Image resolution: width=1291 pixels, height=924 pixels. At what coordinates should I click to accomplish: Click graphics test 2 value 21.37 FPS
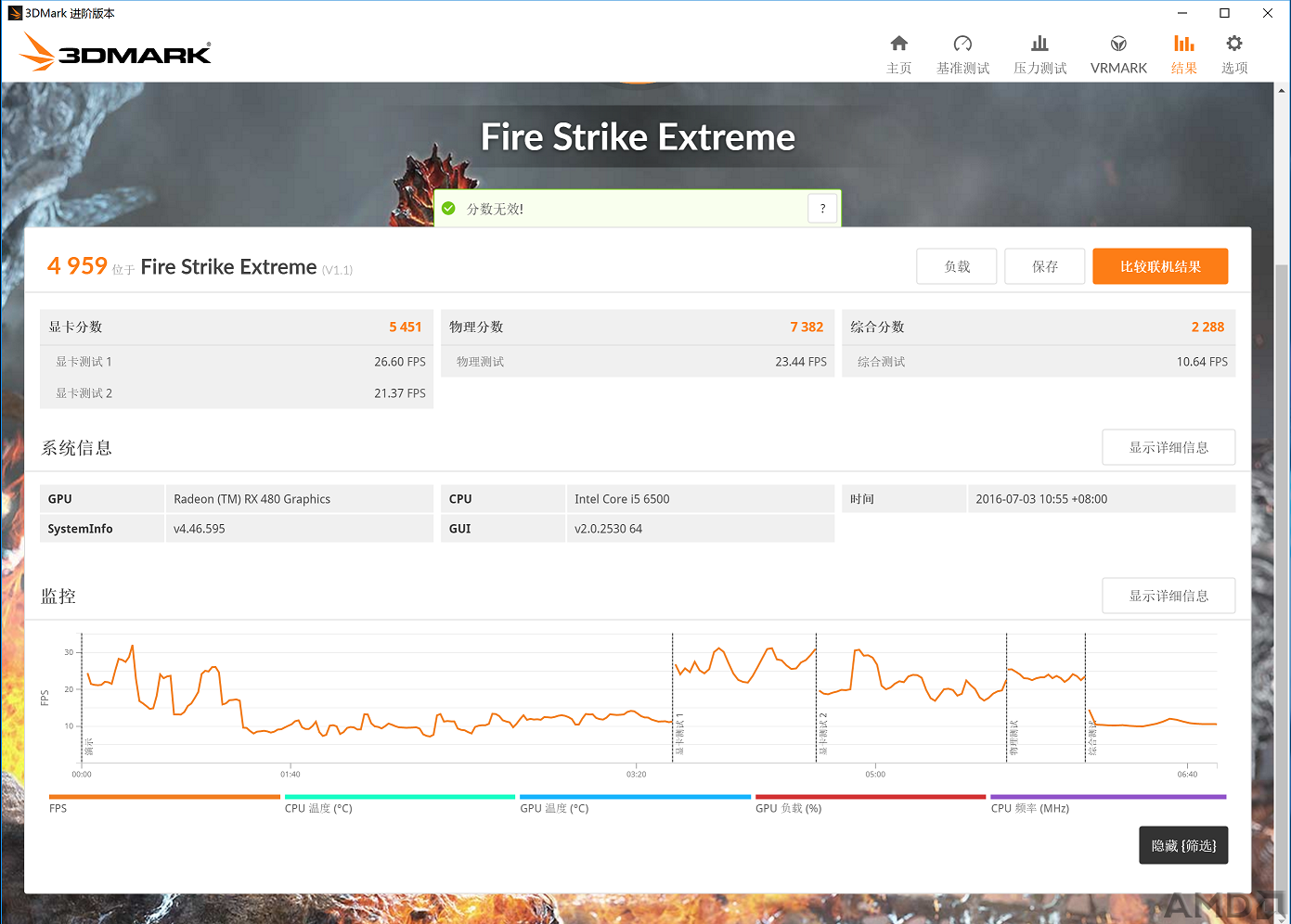pos(400,393)
